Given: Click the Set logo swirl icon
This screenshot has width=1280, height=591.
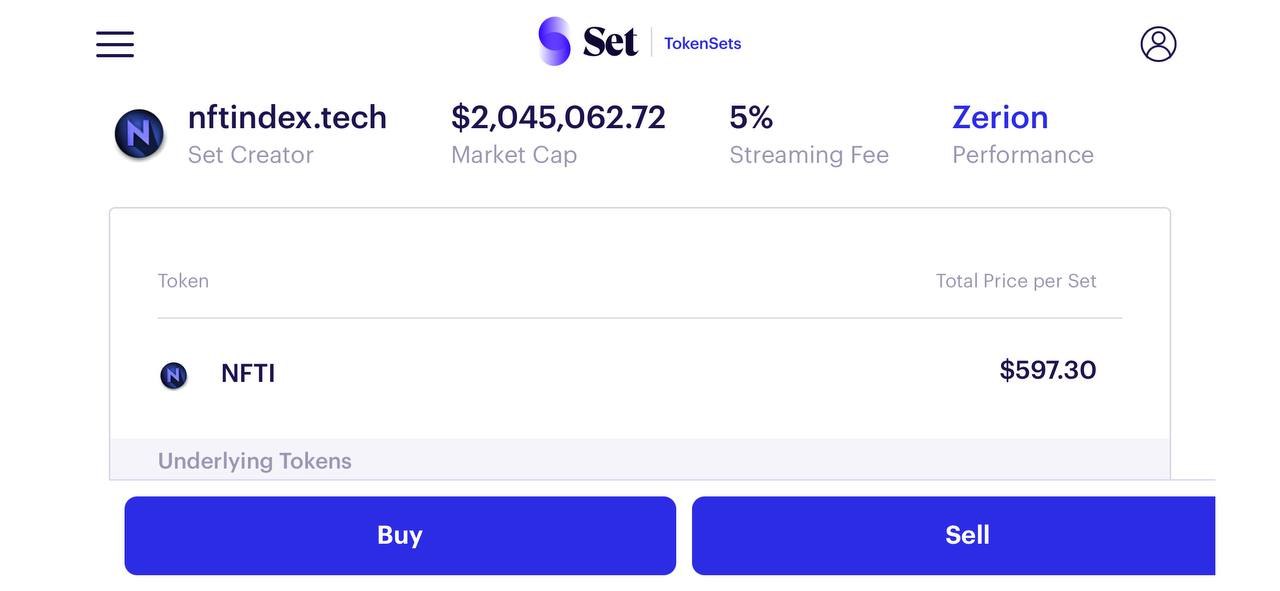Looking at the screenshot, I should tap(554, 42).
